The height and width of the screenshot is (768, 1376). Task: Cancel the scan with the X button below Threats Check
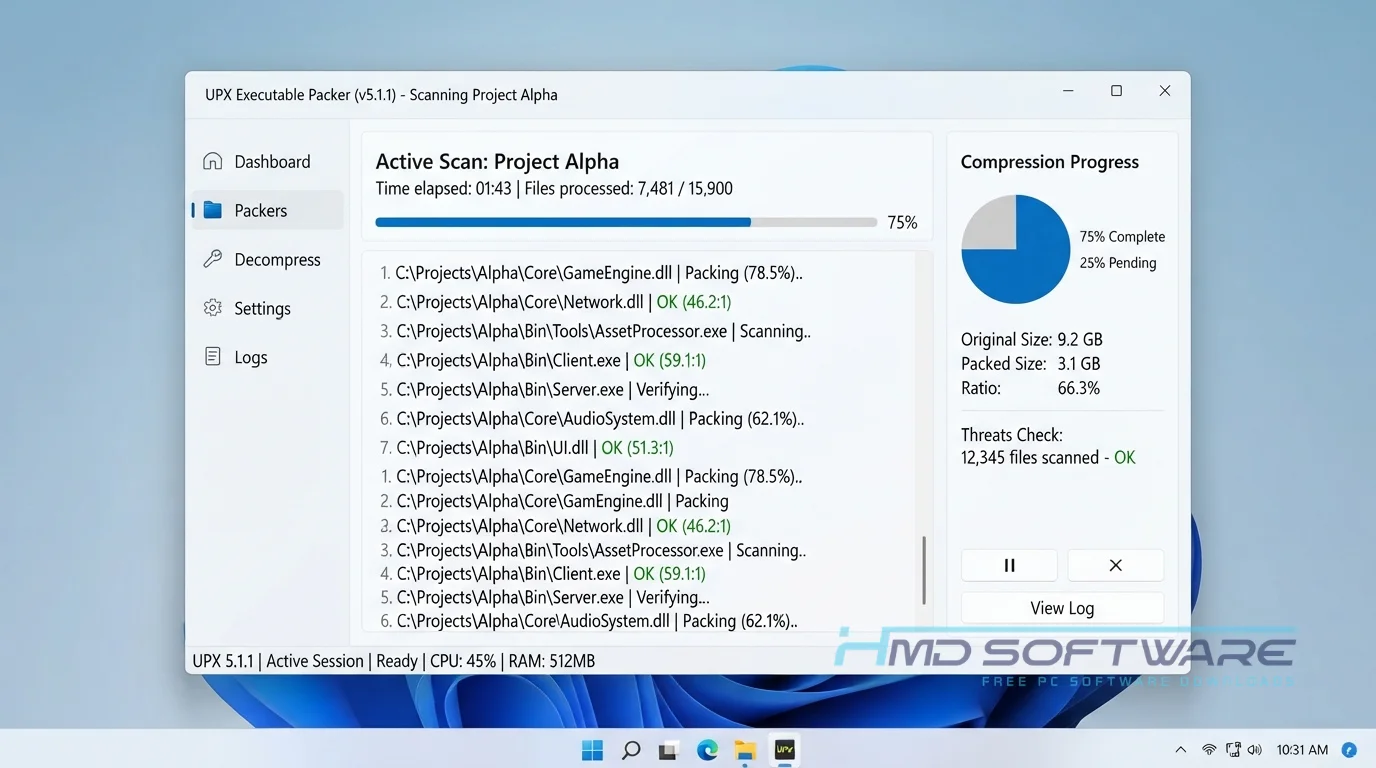(1115, 565)
